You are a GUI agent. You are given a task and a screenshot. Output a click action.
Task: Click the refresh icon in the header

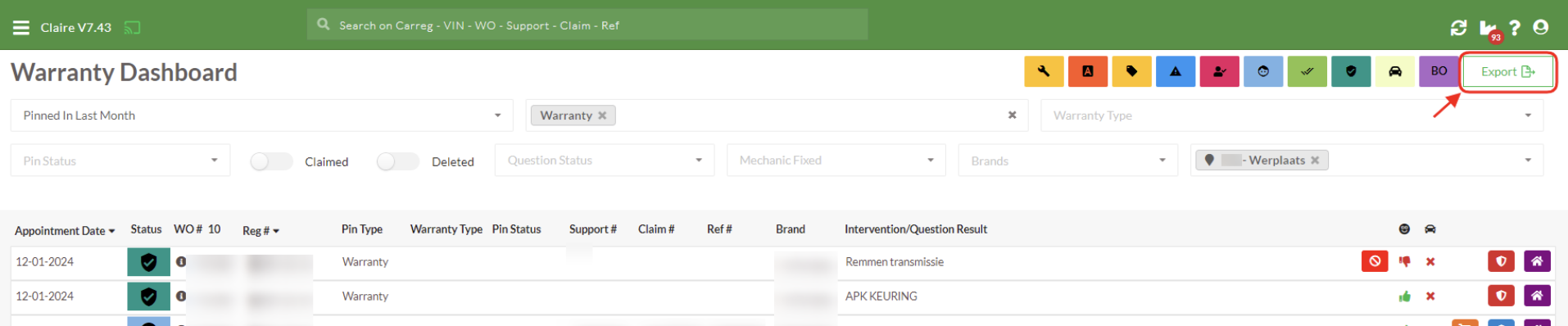[x=1458, y=28]
